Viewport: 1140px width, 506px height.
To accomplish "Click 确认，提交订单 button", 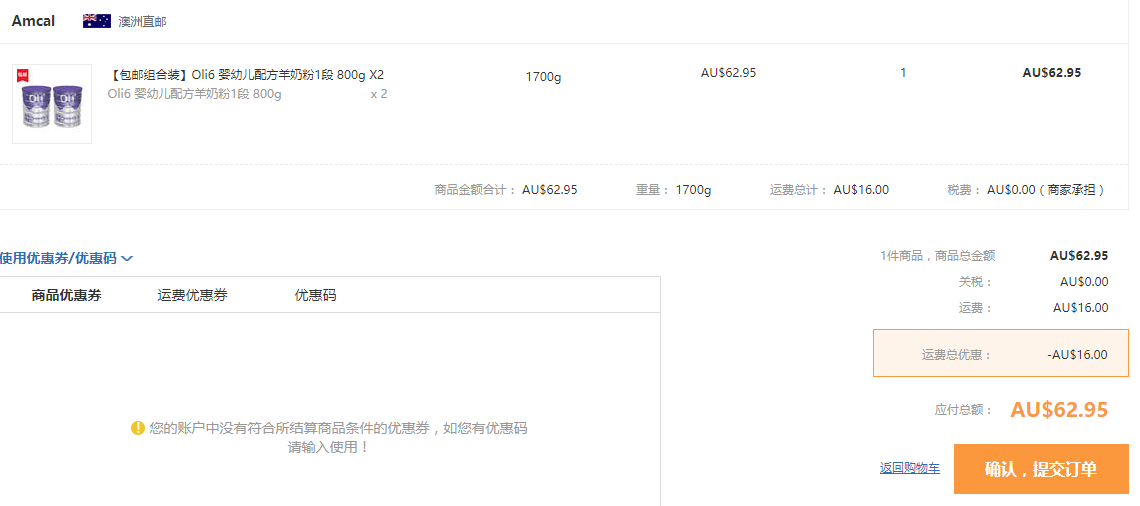I will click(1041, 469).
